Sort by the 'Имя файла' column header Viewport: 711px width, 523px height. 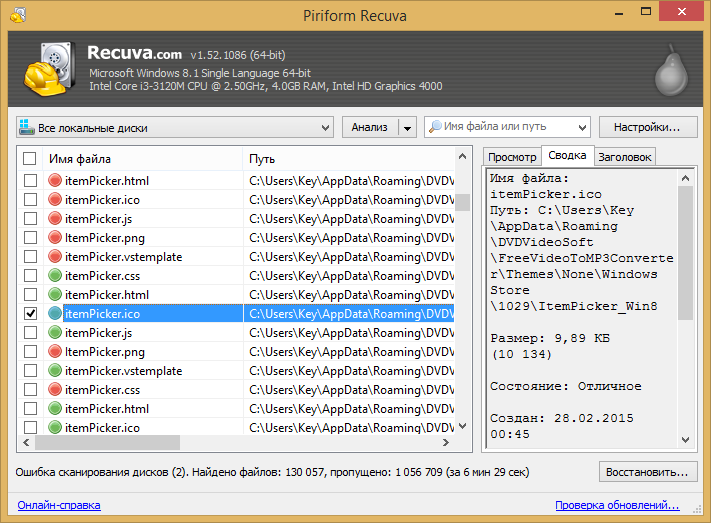point(143,159)
